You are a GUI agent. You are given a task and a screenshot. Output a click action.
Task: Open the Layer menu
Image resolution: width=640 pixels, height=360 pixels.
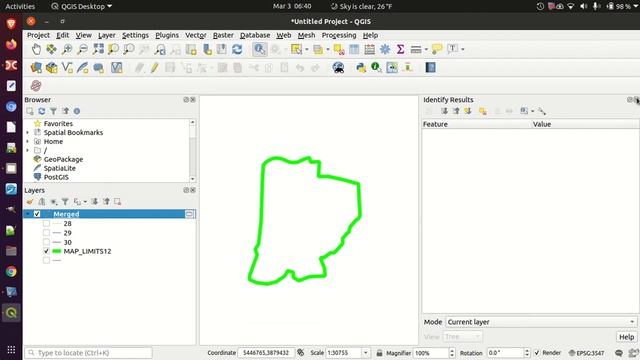[107, 35]
